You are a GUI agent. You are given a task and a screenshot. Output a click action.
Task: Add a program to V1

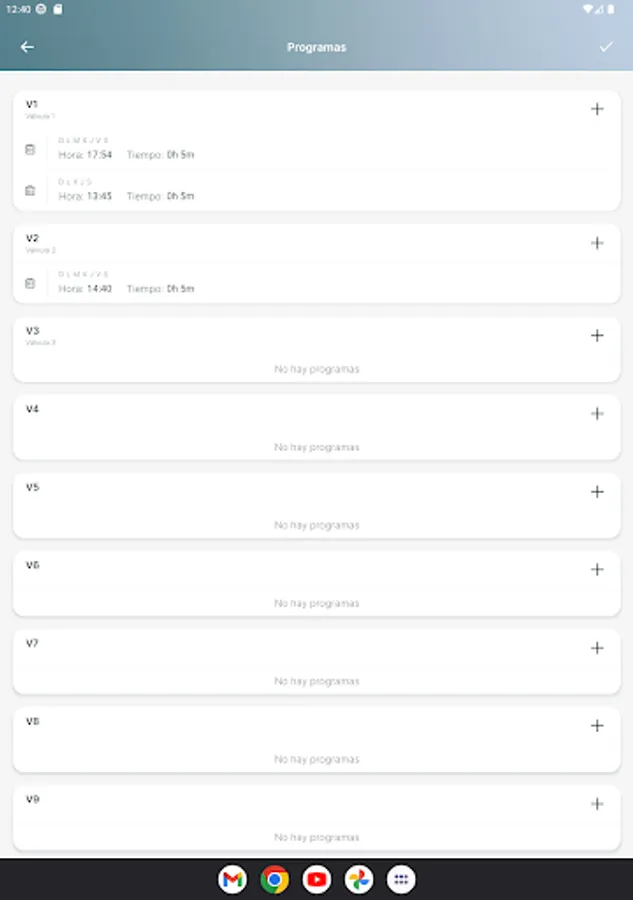(597, 109)
